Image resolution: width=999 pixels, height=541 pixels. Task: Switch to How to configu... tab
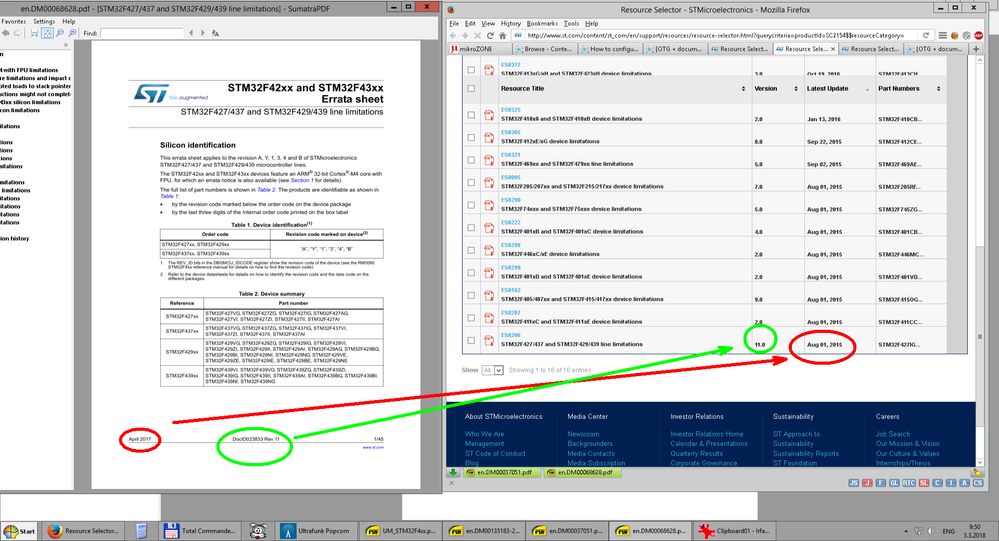pos(610,49)
